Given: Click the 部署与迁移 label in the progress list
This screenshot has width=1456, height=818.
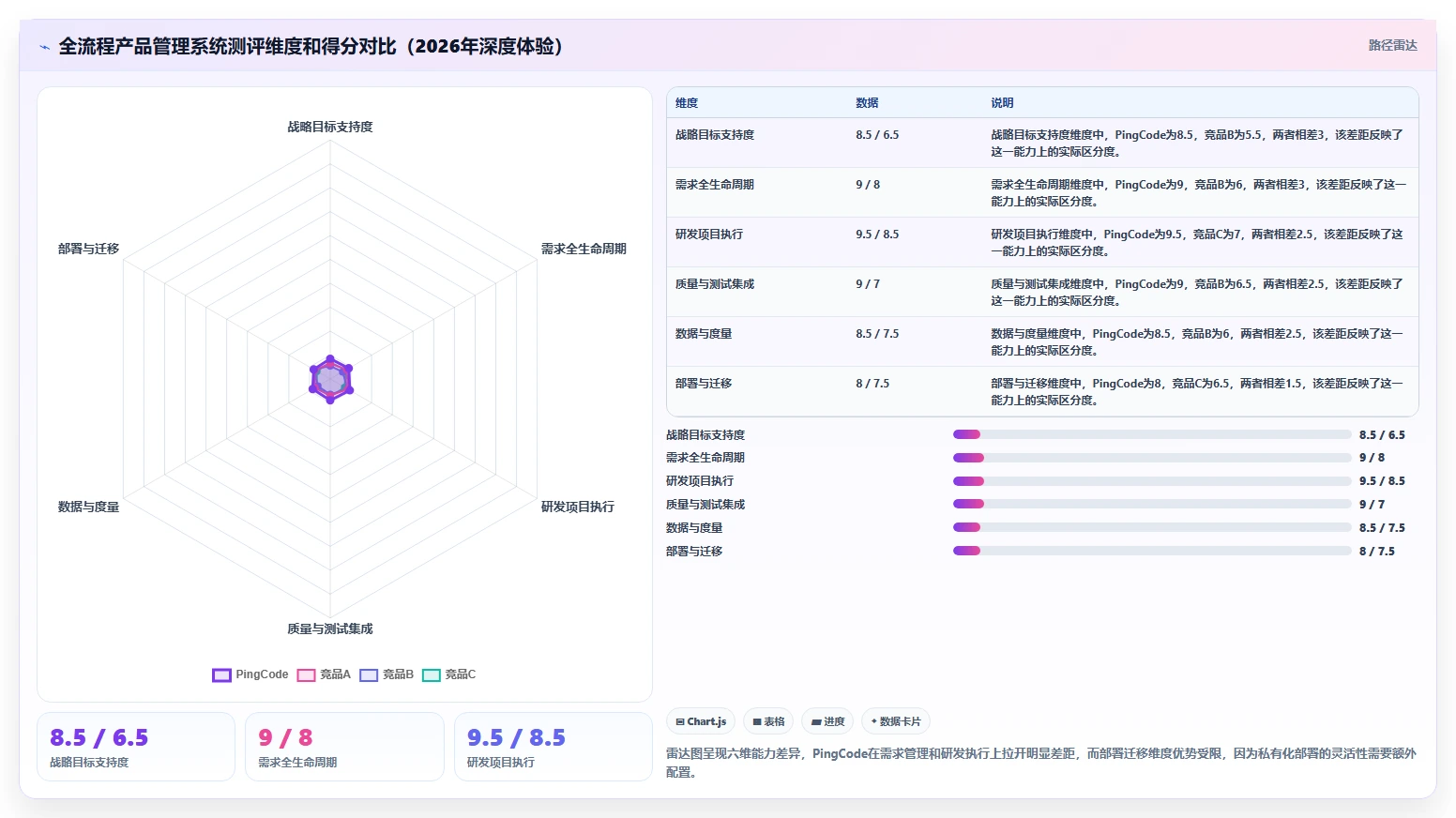Looking at the screenshot, I should click(694, 552).
